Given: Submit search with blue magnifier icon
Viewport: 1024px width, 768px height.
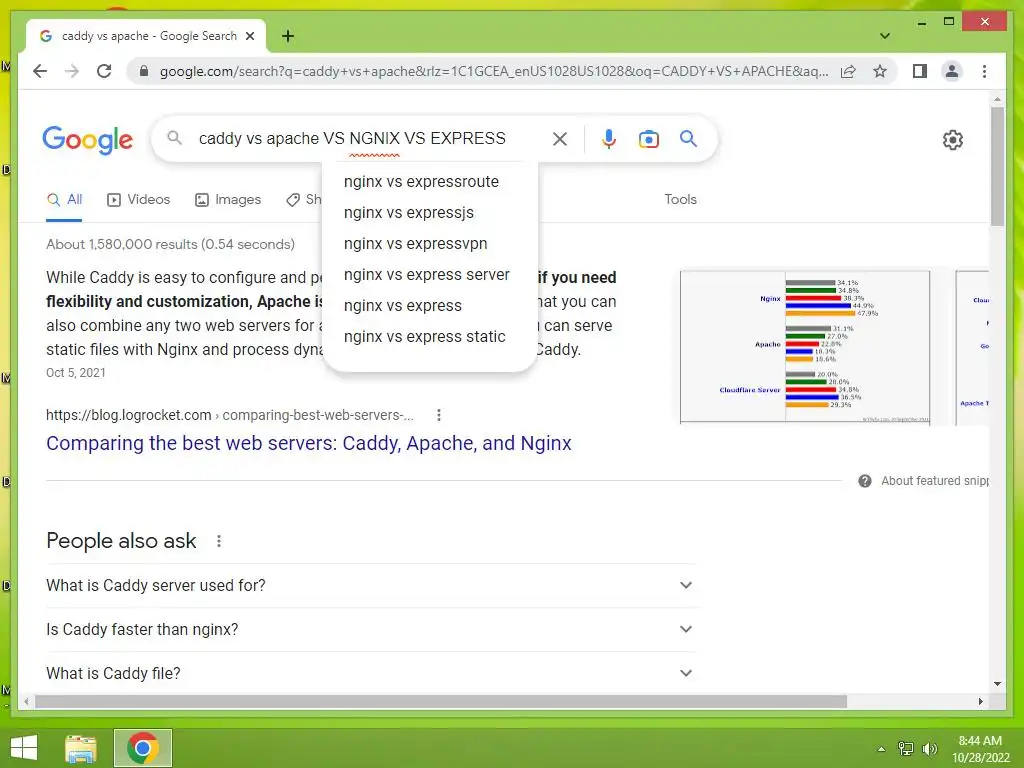Looking at the screenshot, I should (688, 138).
